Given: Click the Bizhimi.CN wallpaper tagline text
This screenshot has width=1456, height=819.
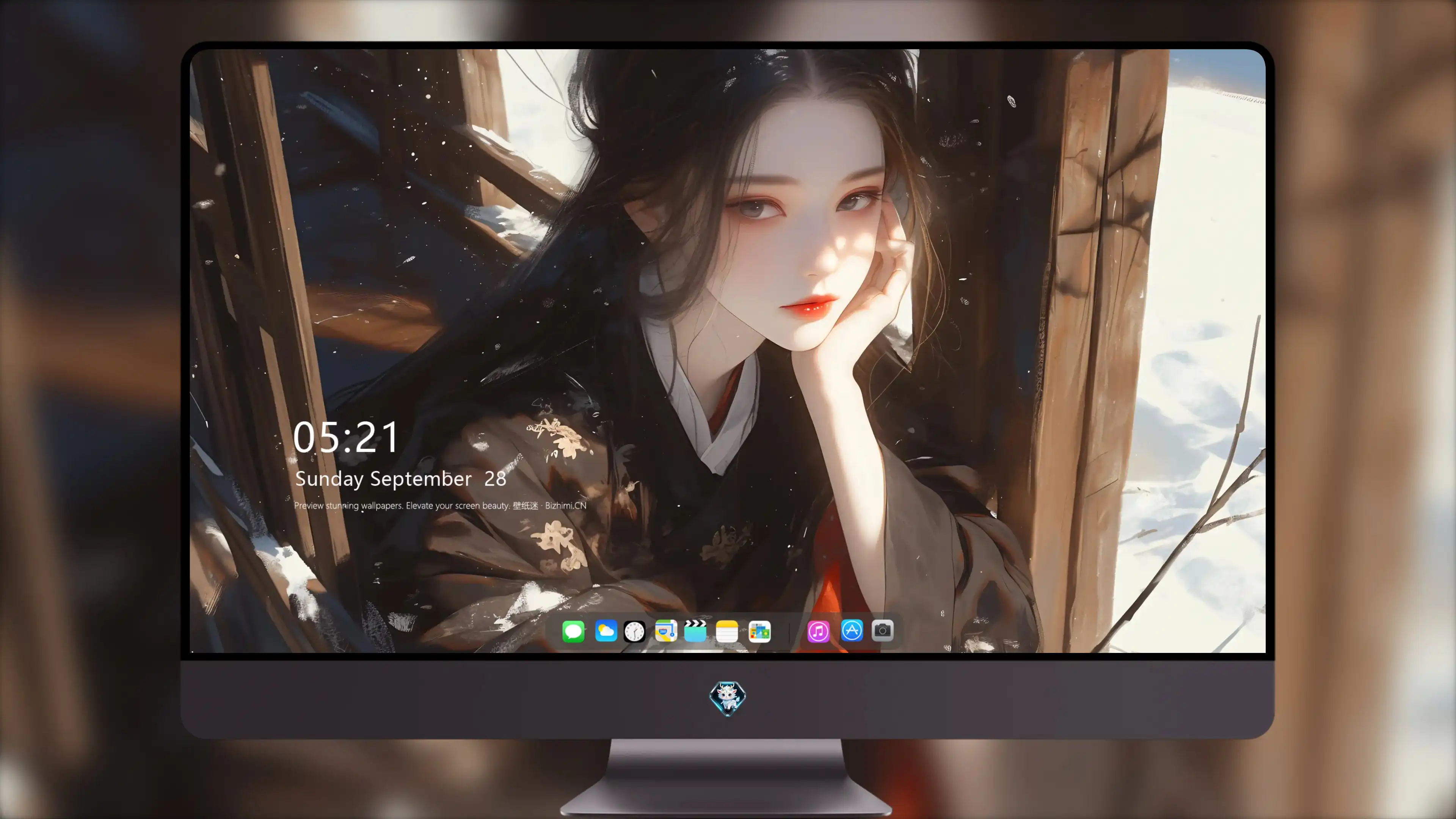Looking at the screenshot, I should click(440, 505).
